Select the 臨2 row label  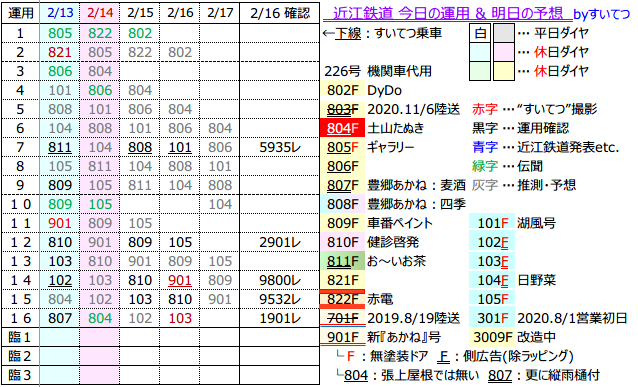coord(20,356)
